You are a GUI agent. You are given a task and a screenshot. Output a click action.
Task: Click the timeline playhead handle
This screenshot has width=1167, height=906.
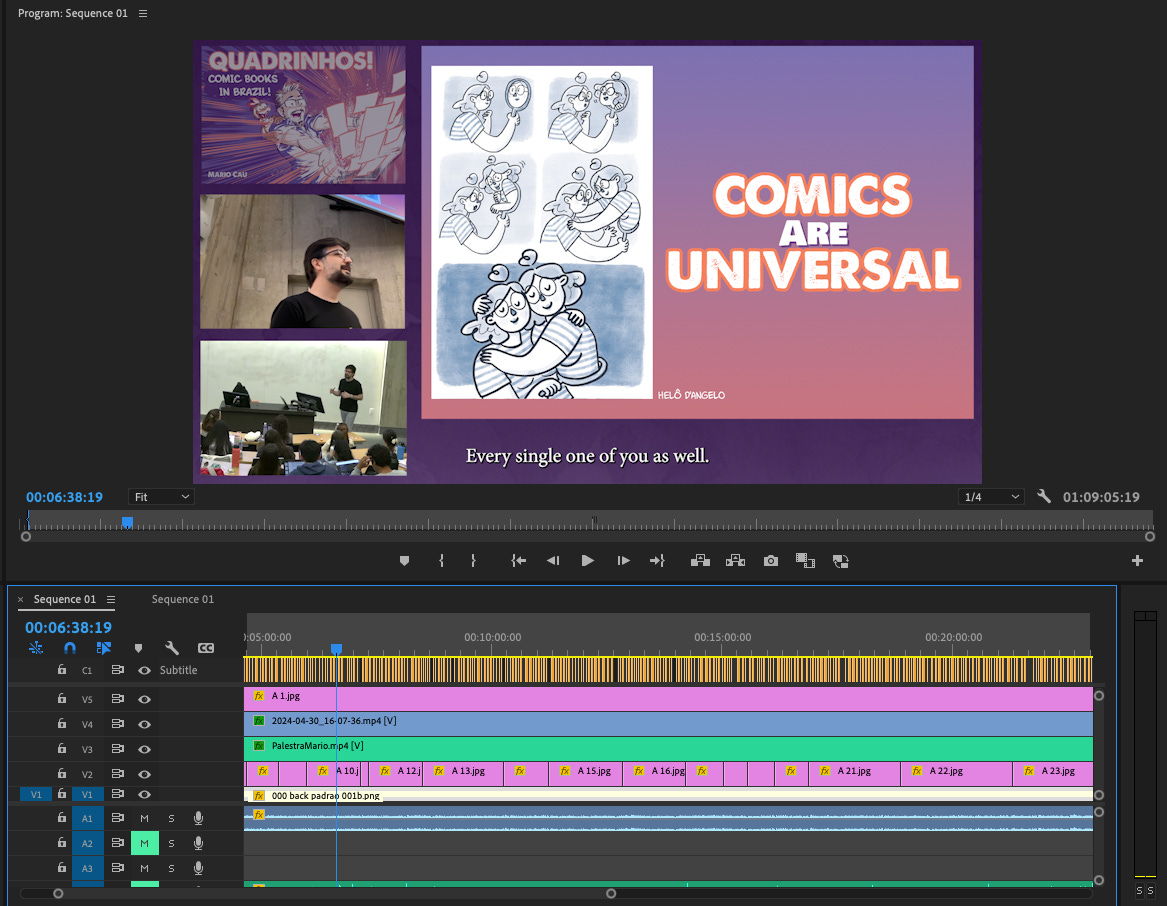(336, 649)
